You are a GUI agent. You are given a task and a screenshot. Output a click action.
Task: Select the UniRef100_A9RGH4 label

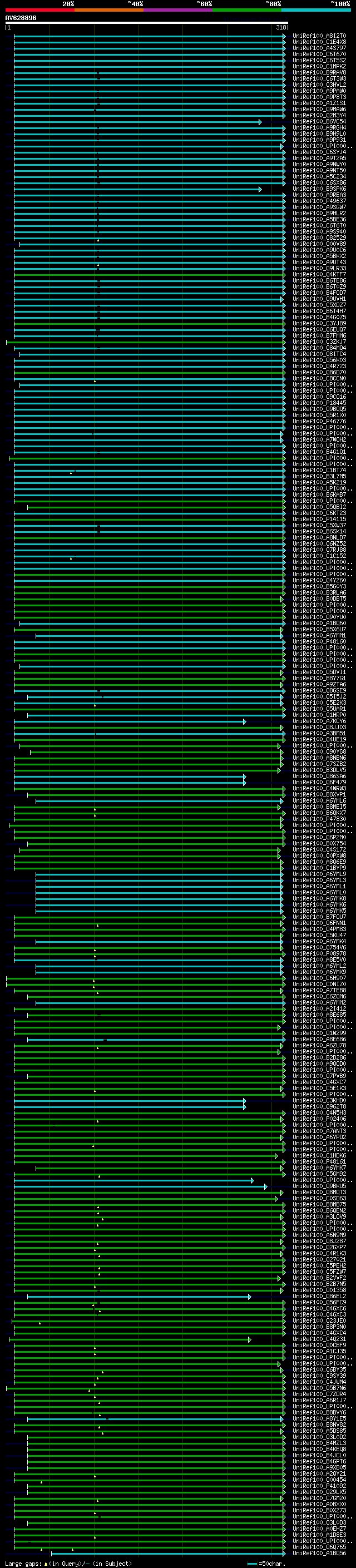click(x=319, y=128)
